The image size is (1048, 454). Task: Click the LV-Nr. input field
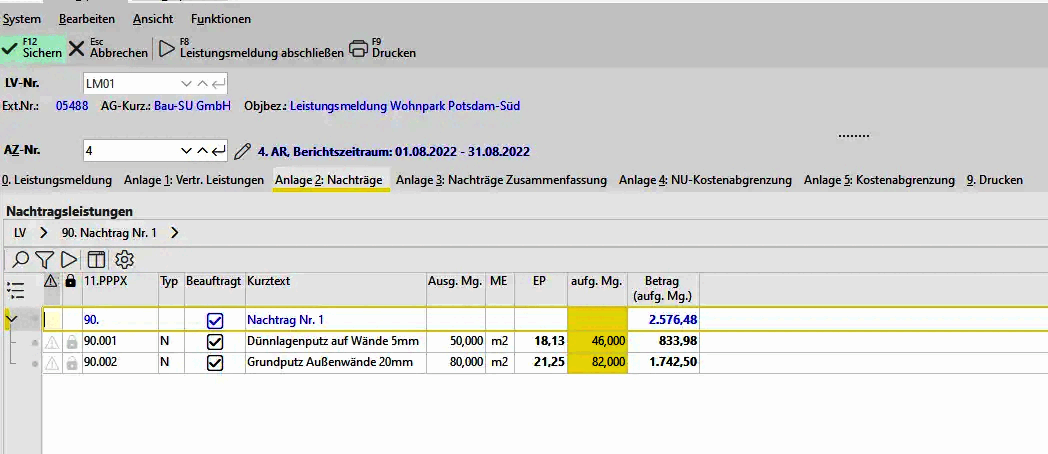[130, 82]
